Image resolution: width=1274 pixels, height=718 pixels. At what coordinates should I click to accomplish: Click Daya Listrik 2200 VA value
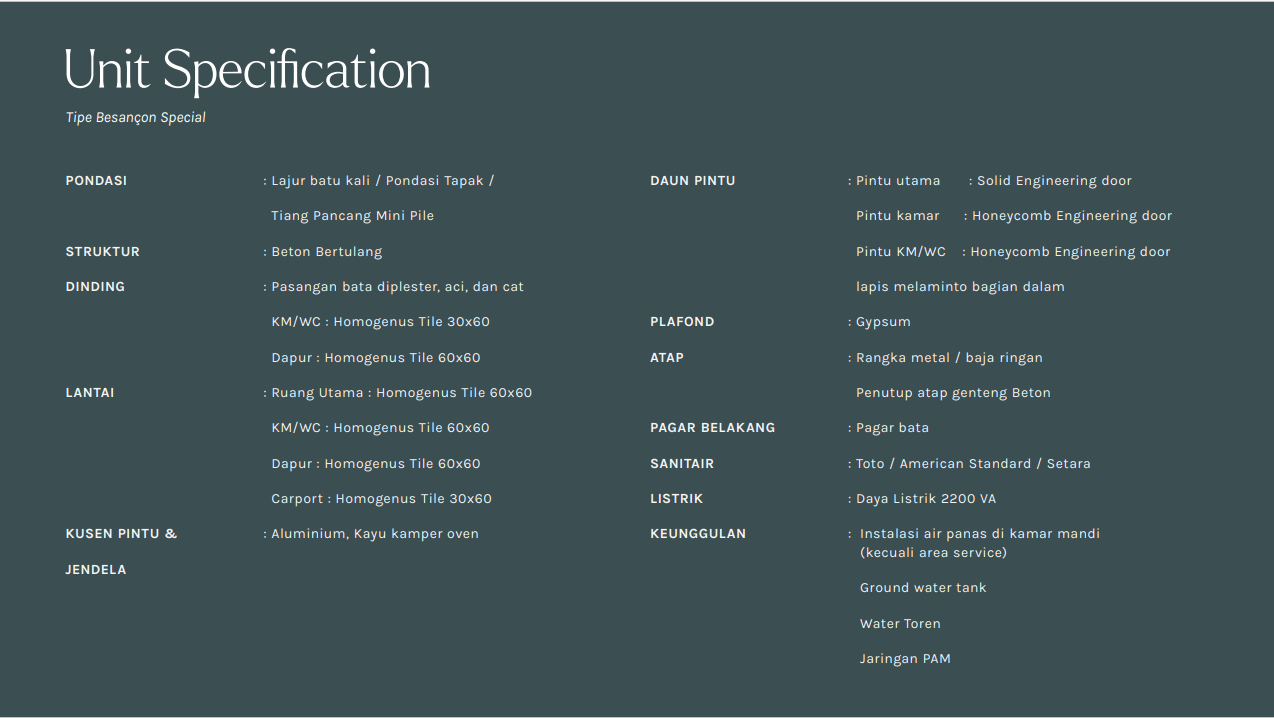point(926,499)
